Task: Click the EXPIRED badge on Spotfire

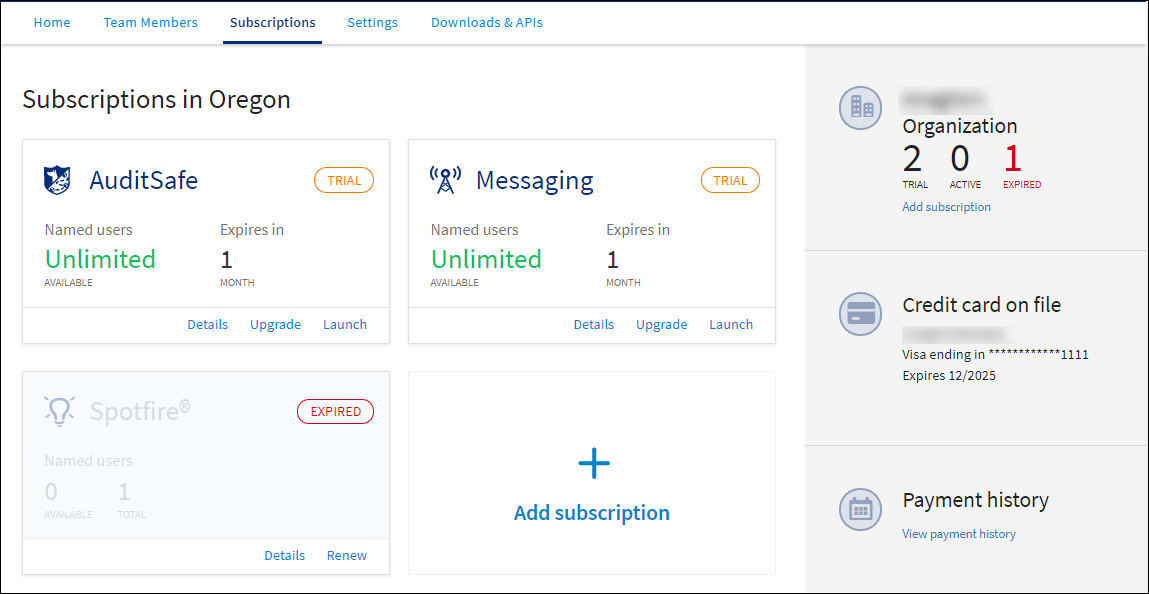Action: [x=335, y=412]
